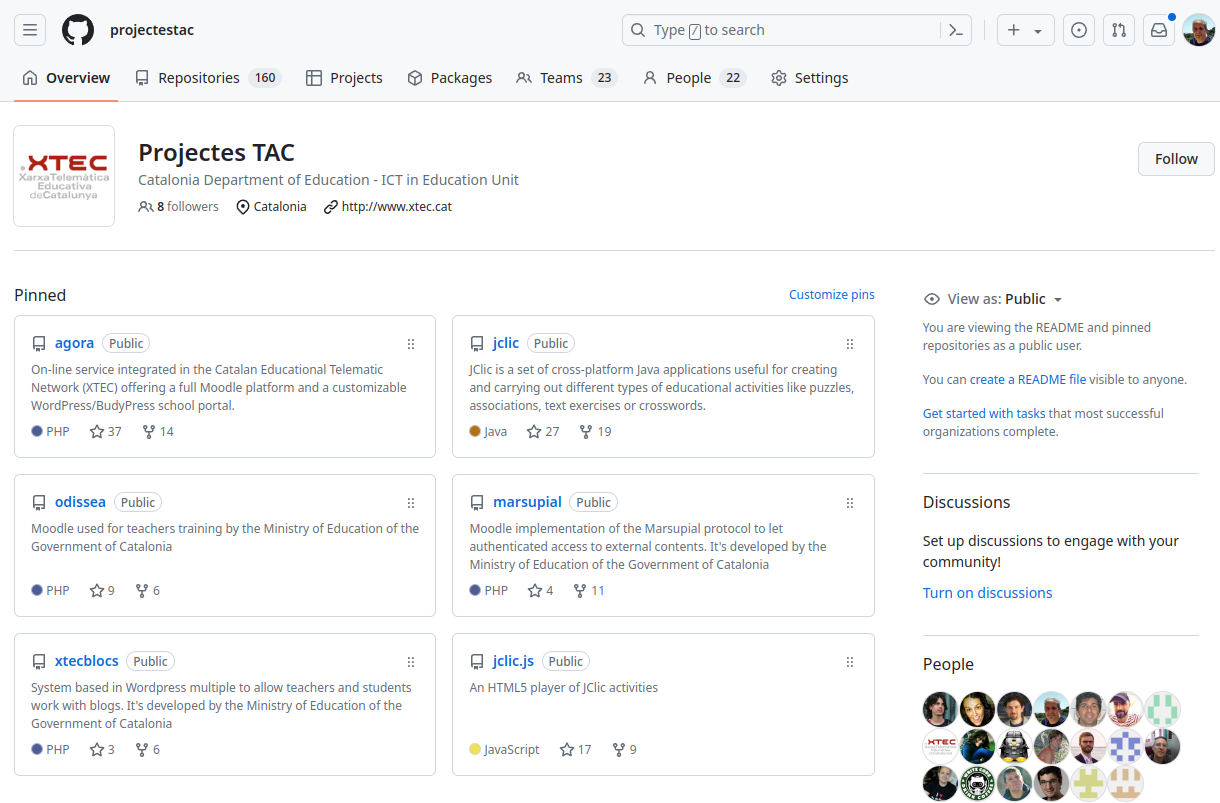1220x803 pixels.
Task: Click the drag handle on odissea card
Action: click(411, 503)
